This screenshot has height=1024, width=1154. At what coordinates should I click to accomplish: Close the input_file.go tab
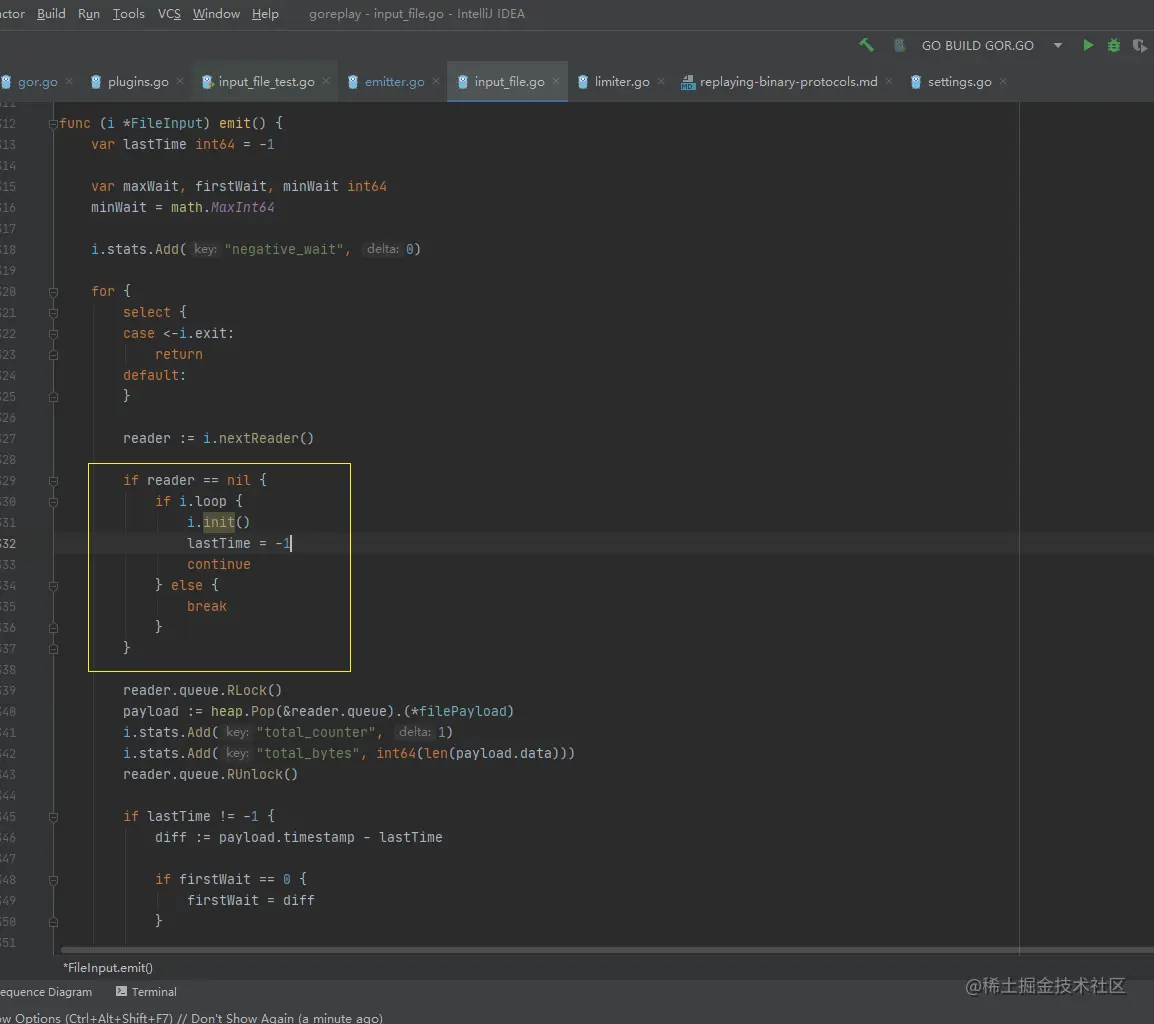click(x=556, y=81)
